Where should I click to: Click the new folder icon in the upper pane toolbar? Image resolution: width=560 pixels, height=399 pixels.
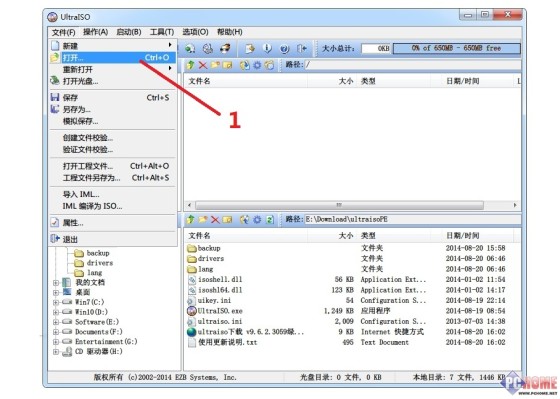click(x=215, y=65)
